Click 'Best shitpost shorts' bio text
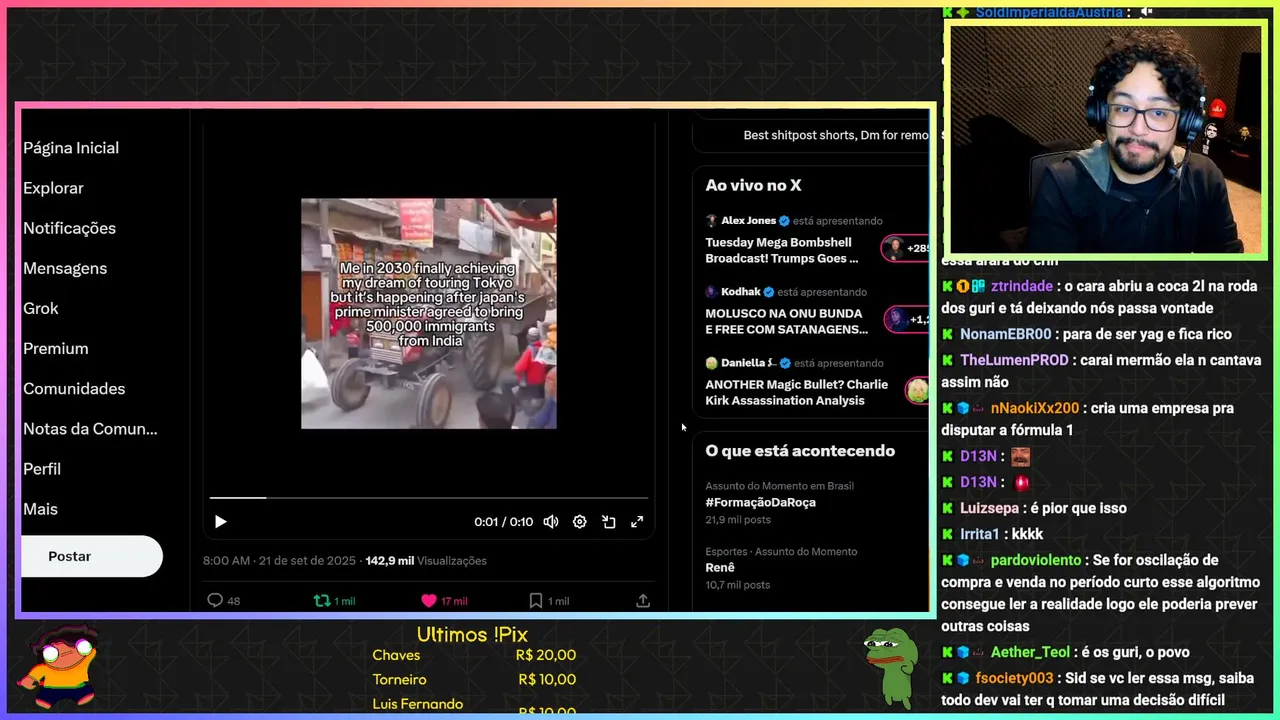Image resolution: width=1280 pixels, height=720 pixels. point(836,135)
